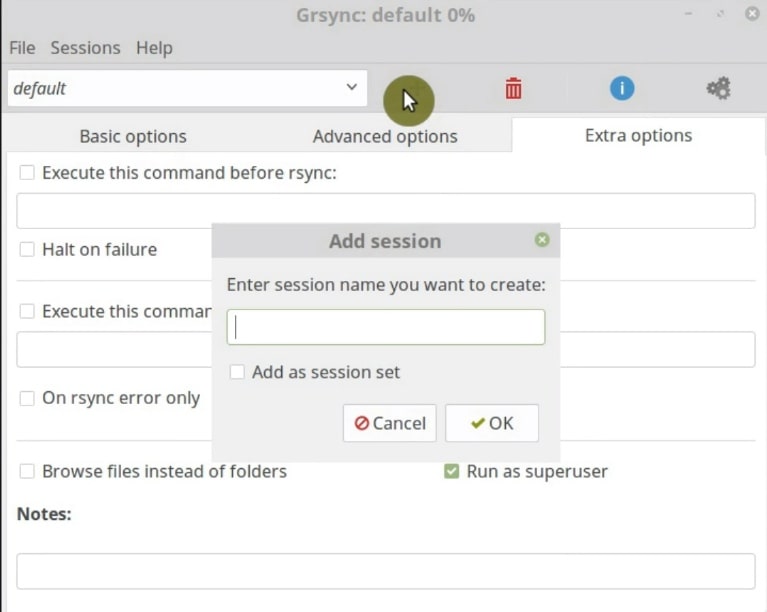Click the gears execute icon
Screen dimensions: 767x612
pyautogui.click(x=718, y=89)
